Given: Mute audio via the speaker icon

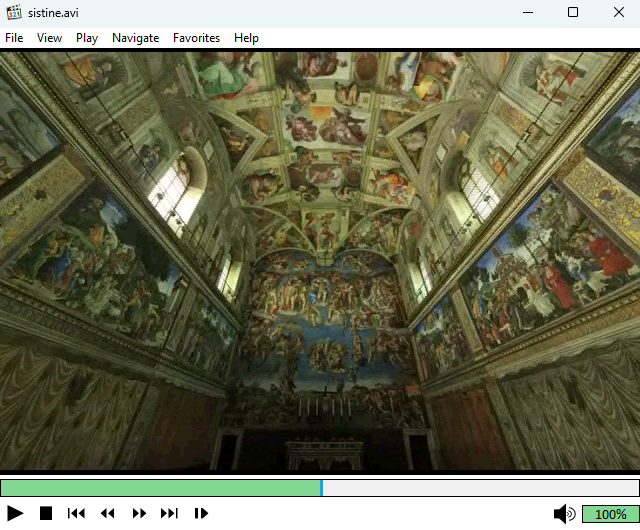Looking at the screenshot, I should 564,514.
